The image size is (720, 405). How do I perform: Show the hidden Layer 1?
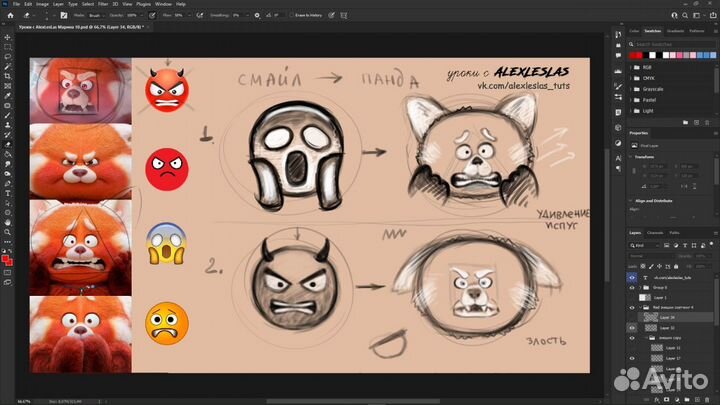tap(632, 298)
